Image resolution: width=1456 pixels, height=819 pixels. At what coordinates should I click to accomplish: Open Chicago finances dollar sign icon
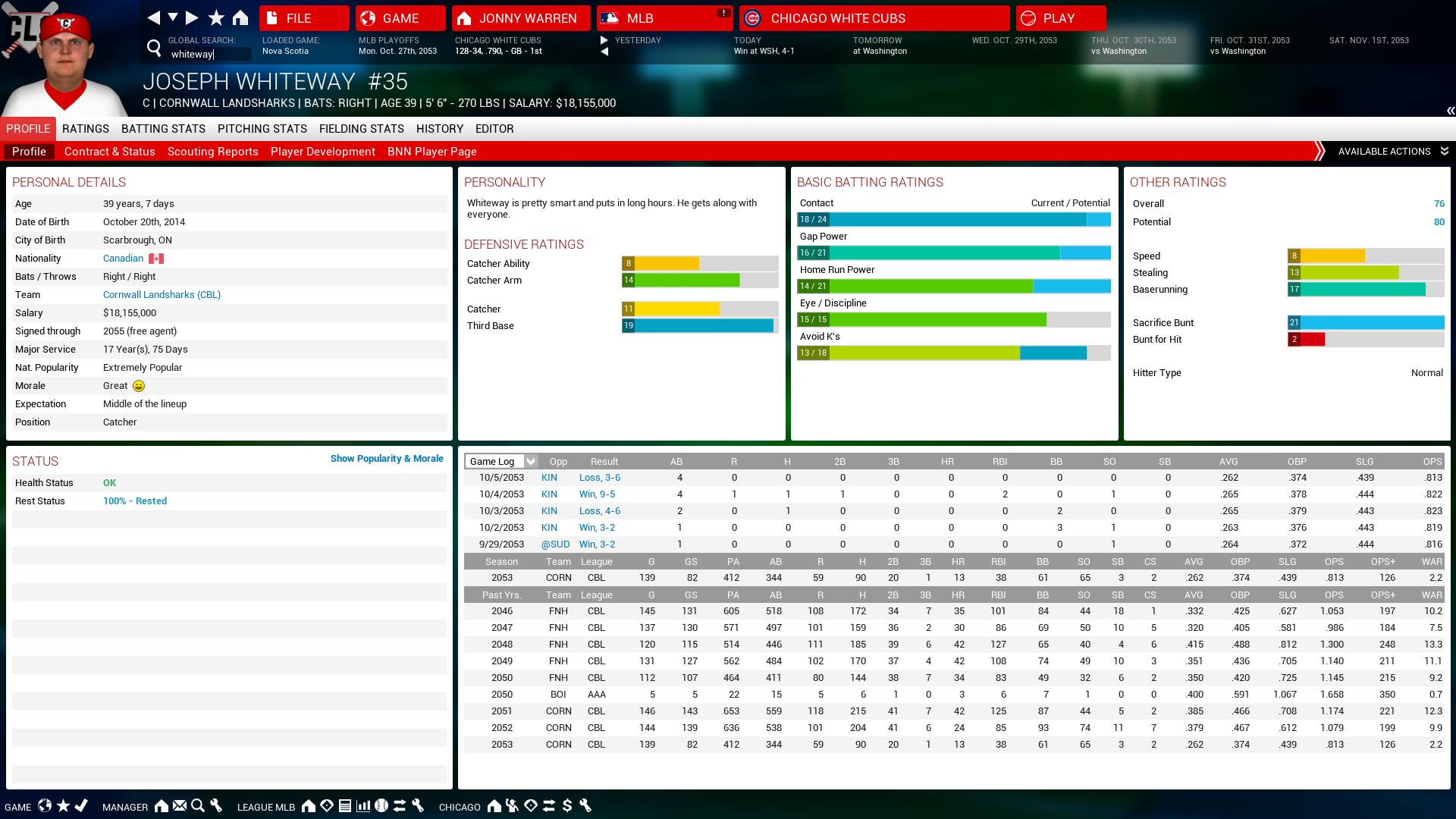click(x=567, y=806)
